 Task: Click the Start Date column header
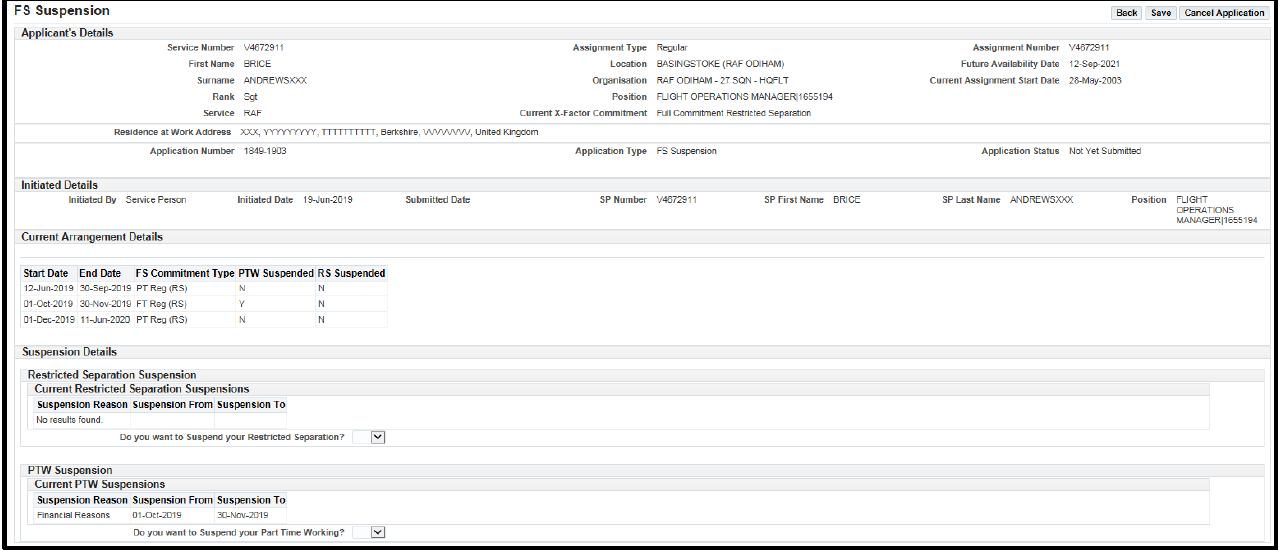46,273
